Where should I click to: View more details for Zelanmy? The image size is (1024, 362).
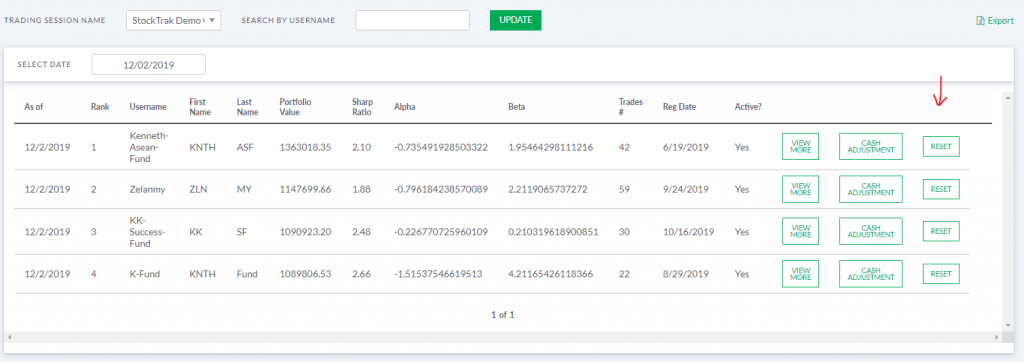pyautogui.click(x=800, y=189)
